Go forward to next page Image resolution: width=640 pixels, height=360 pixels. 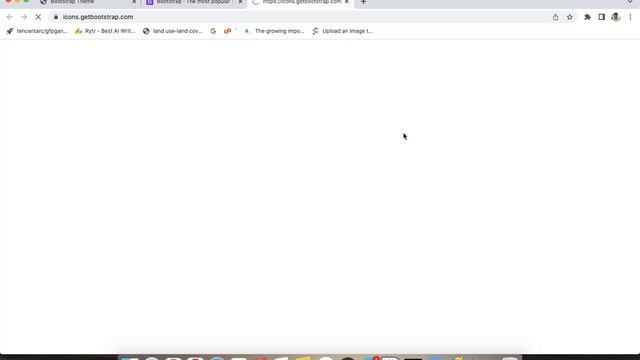[24, 17]
